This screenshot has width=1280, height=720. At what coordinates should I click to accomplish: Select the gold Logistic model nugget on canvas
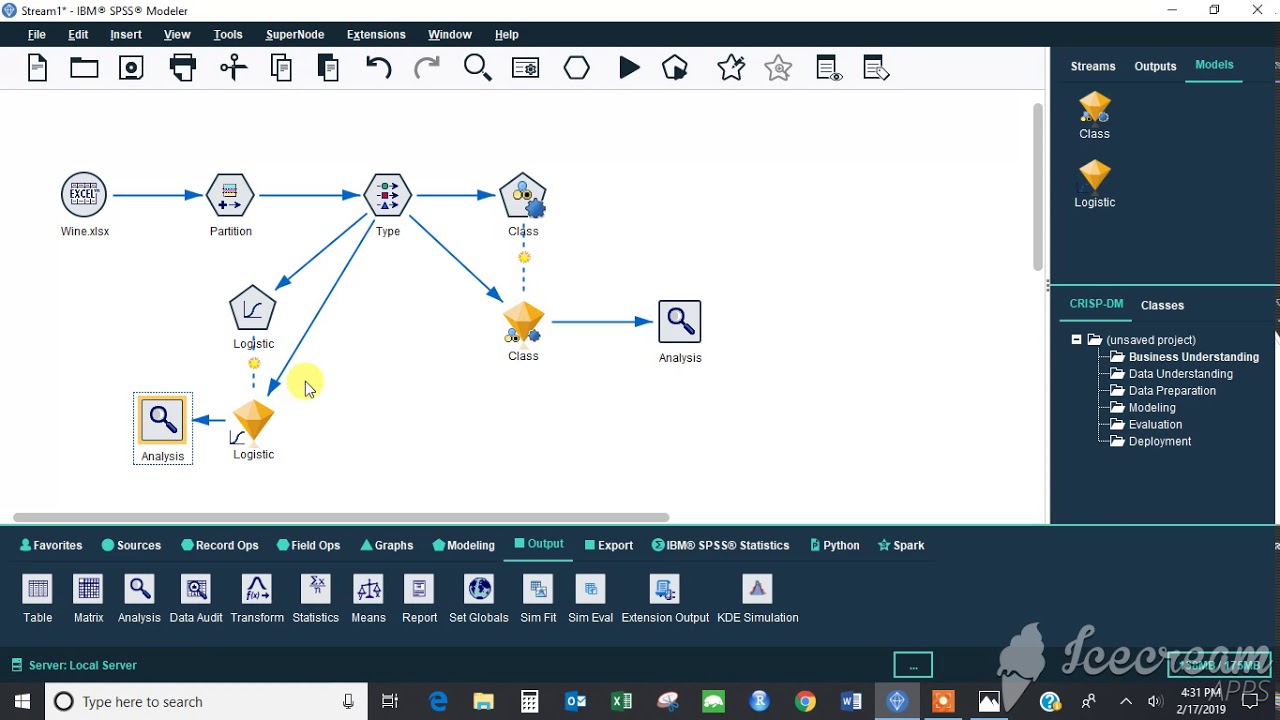253,421
